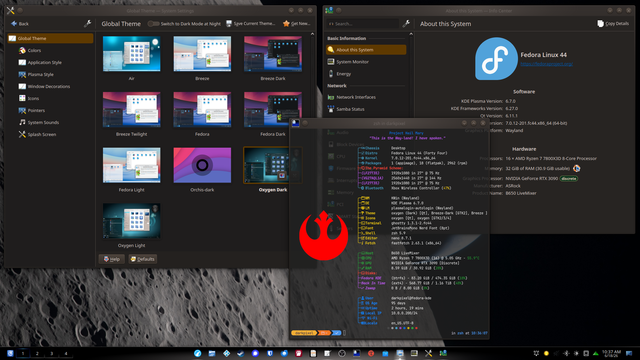Image resolution: width=640 pixels, height=360 pixels.
Task: Open the Info Center search options wrench
Action: point(406,24)
